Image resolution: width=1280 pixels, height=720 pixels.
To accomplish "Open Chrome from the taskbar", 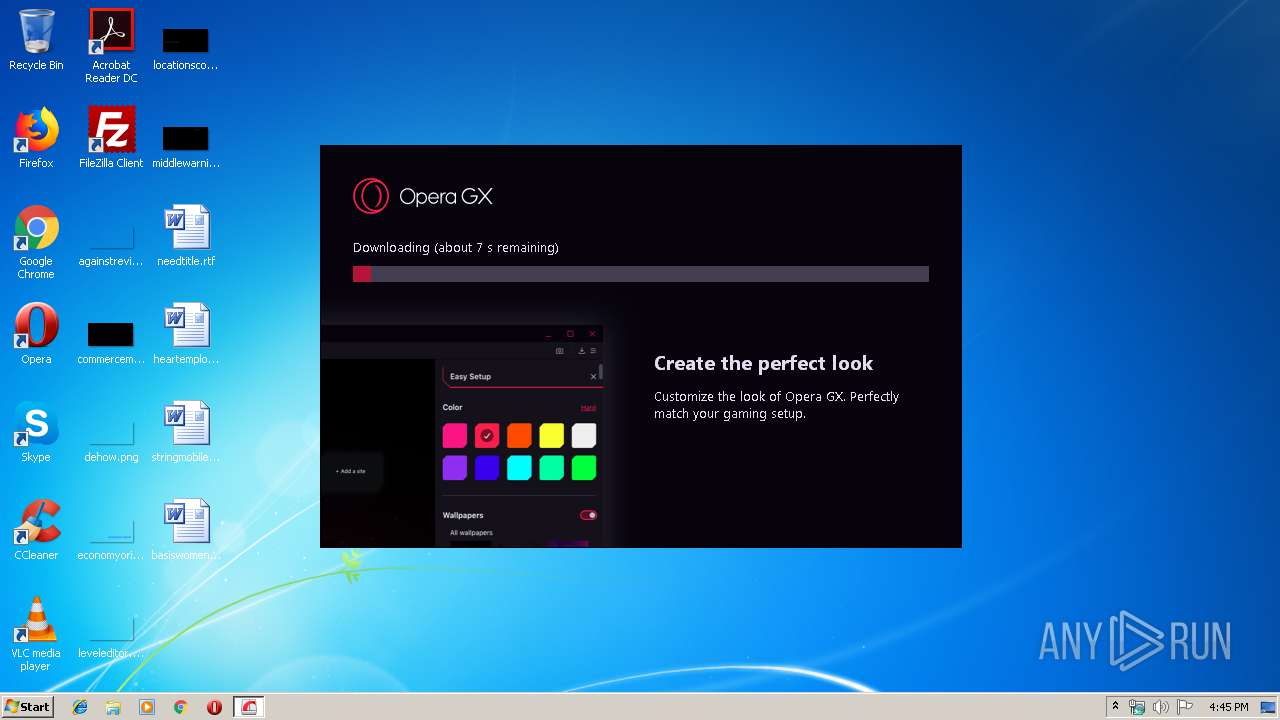I will (x=180, y=707).
